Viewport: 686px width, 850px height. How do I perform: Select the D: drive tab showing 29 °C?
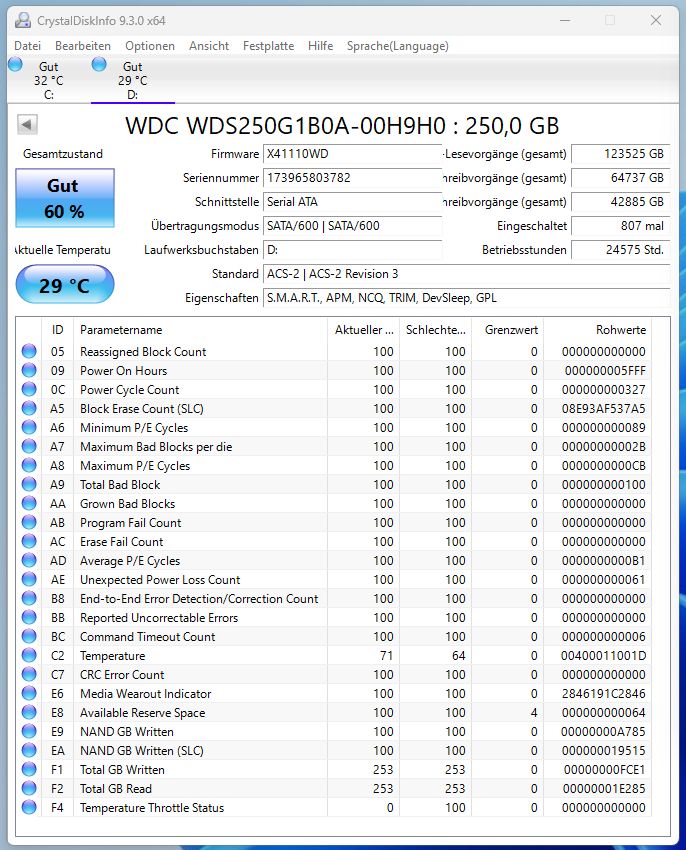click(133, 80)
